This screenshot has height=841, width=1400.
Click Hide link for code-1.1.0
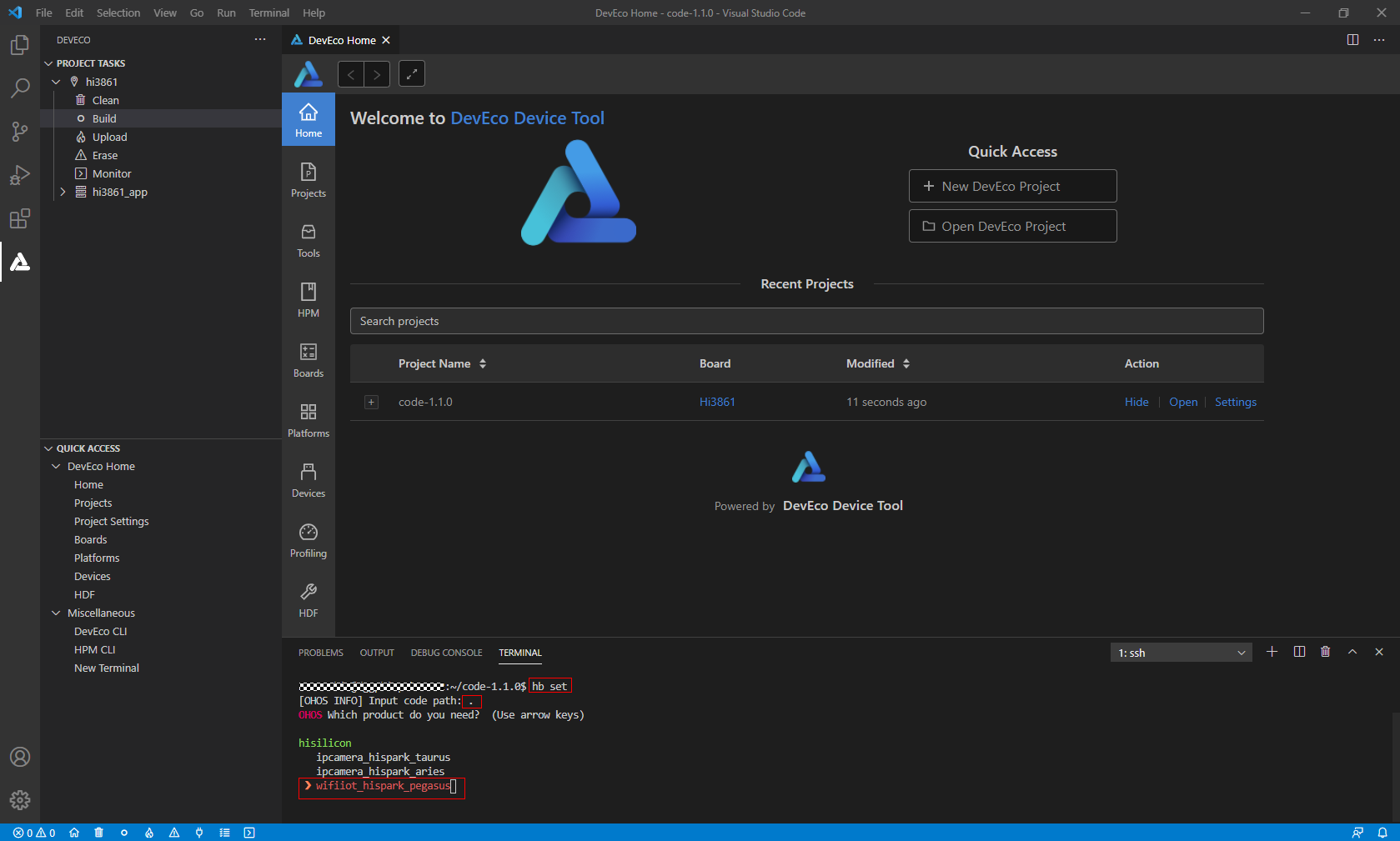[1137, 402]
